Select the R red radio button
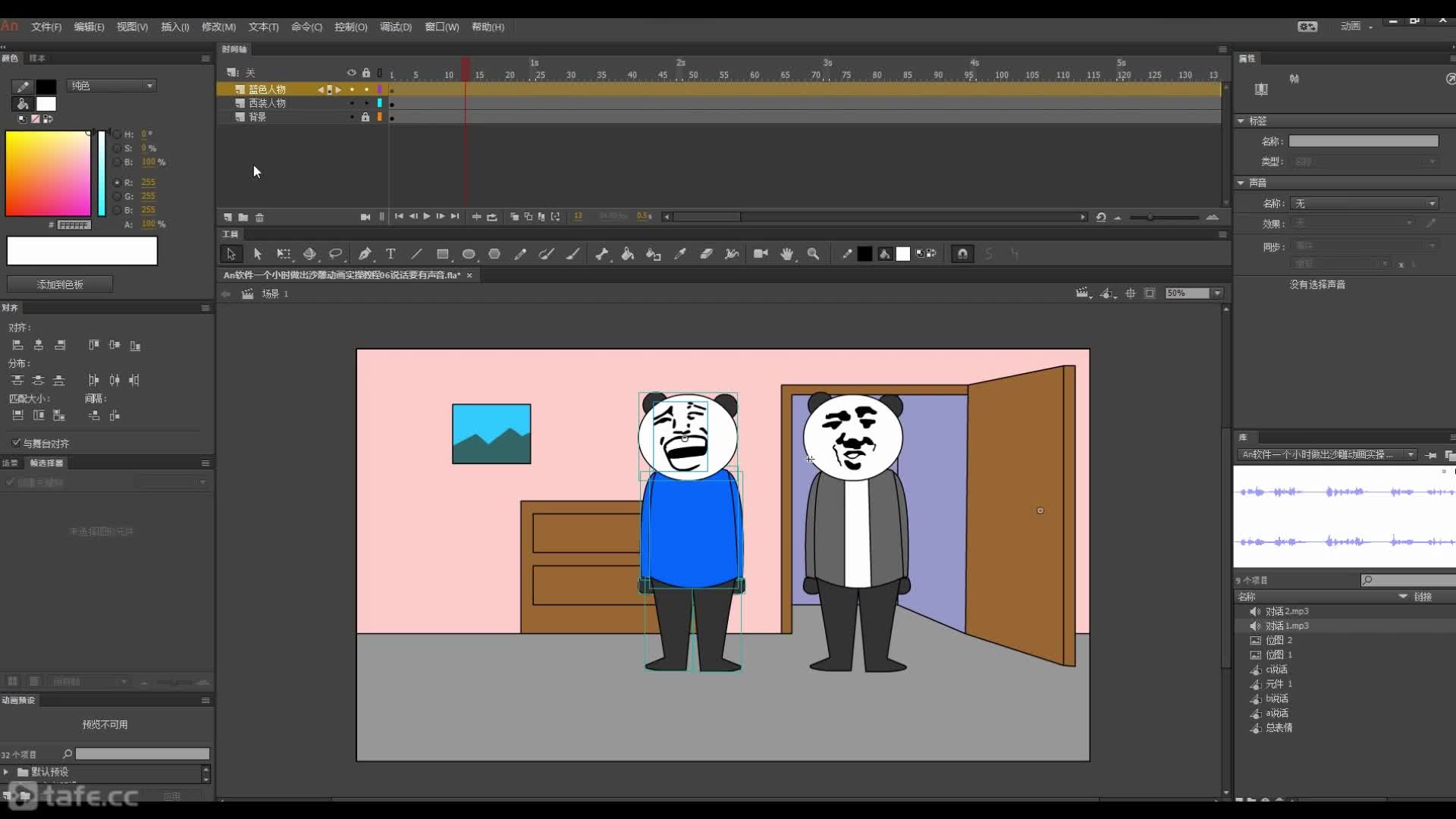Screen dimensions: 1456x819 (x=117, y=183)
